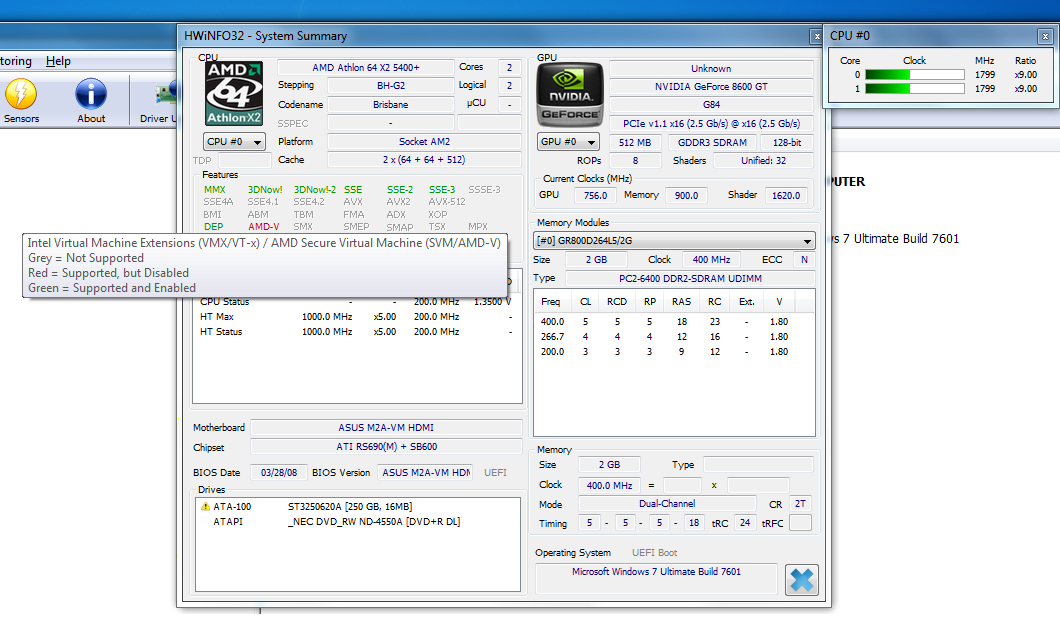
Task: Click the HT Status row label
Action: tap(221, 332)
